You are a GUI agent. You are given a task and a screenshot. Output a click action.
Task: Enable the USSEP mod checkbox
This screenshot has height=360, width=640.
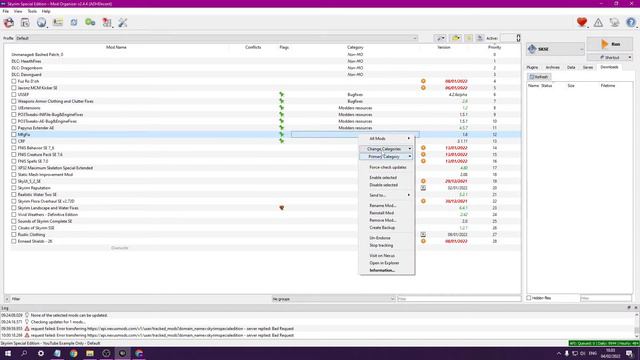coord(14,94)
